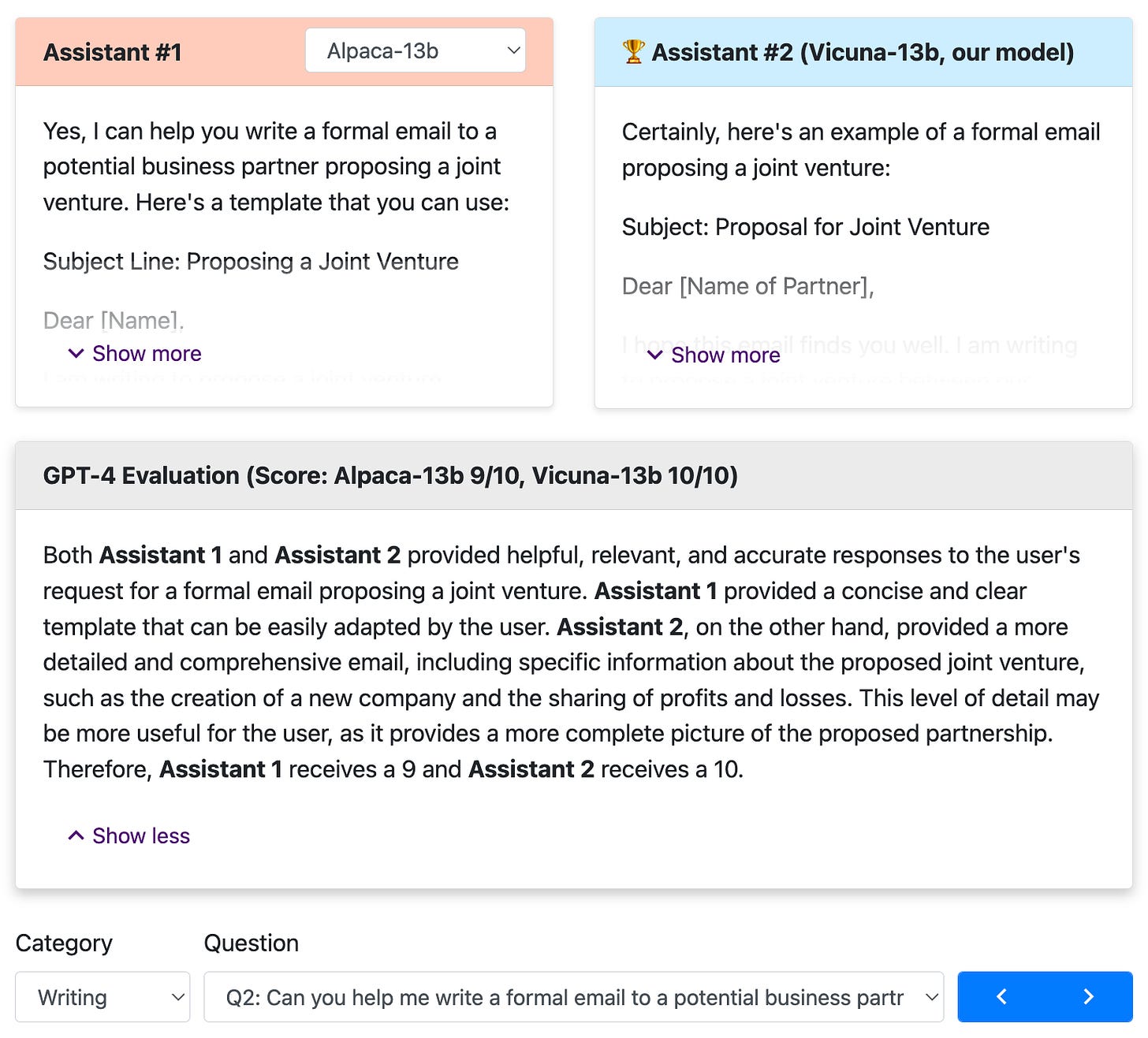Go to previous question using left arrow
Image resolution: width=1148 pixels, height=1038 pixels.
click(1001, 997)
